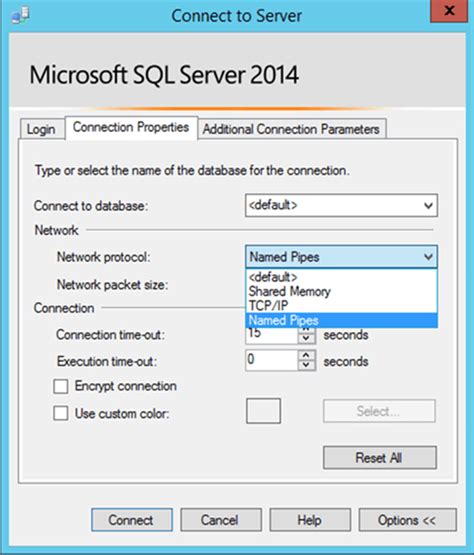Cancel the server connection dialog
474x555 pixels.
click(221, 520)
